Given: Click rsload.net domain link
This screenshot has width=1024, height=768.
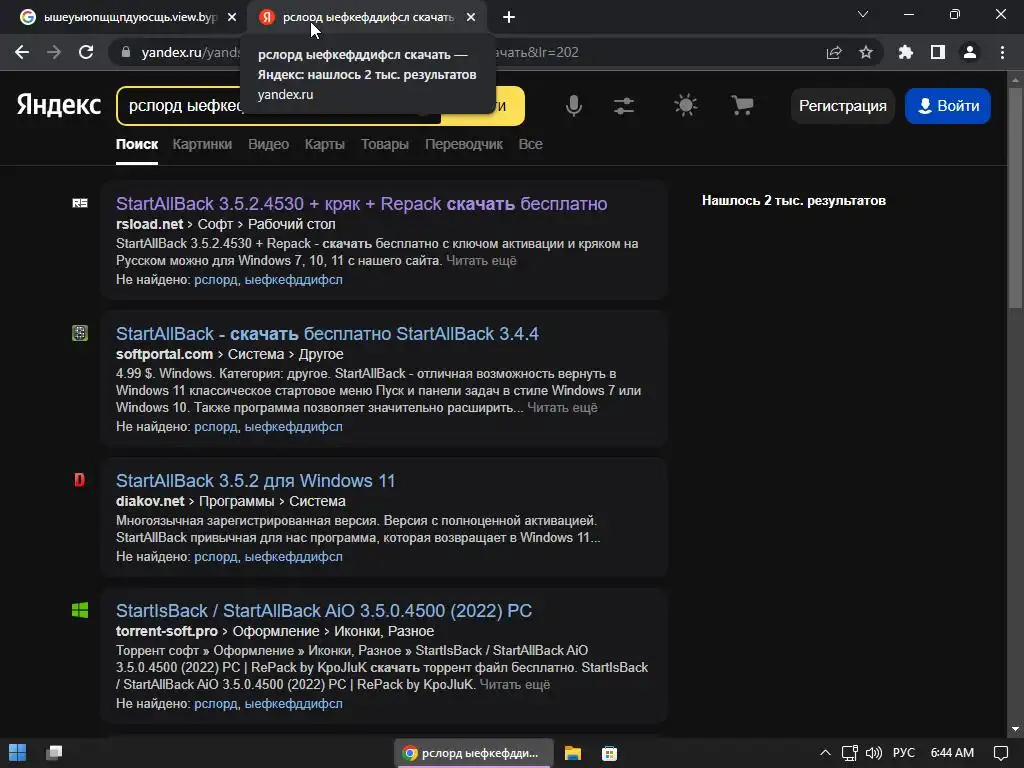Looking at the screenshot, I should [x=150, y=224].
